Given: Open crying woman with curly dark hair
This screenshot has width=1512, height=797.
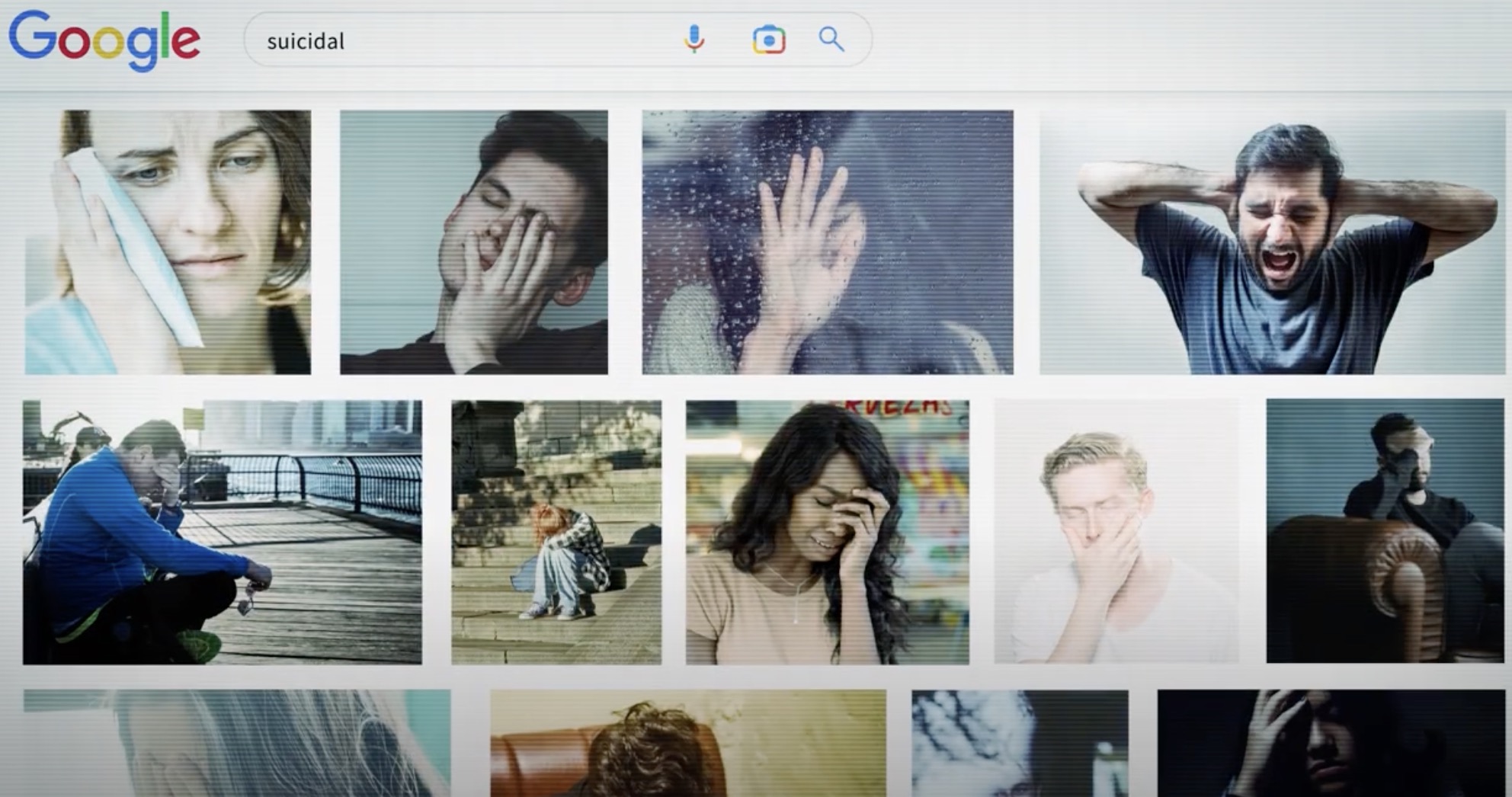Looking at the screenshot, I should tap(827, 532).
